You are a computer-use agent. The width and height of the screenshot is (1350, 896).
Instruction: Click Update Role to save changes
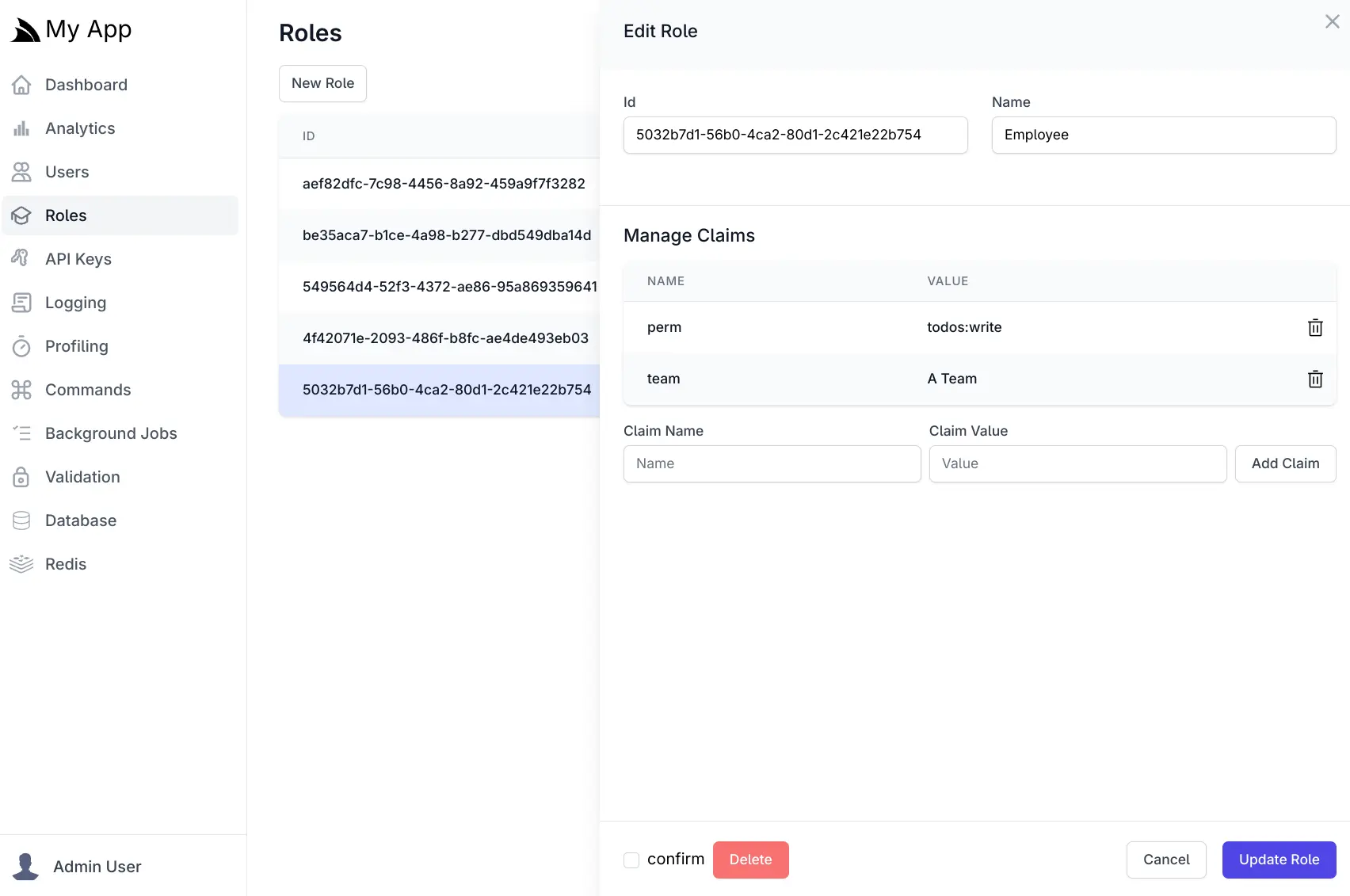[x=1278, y=860]
